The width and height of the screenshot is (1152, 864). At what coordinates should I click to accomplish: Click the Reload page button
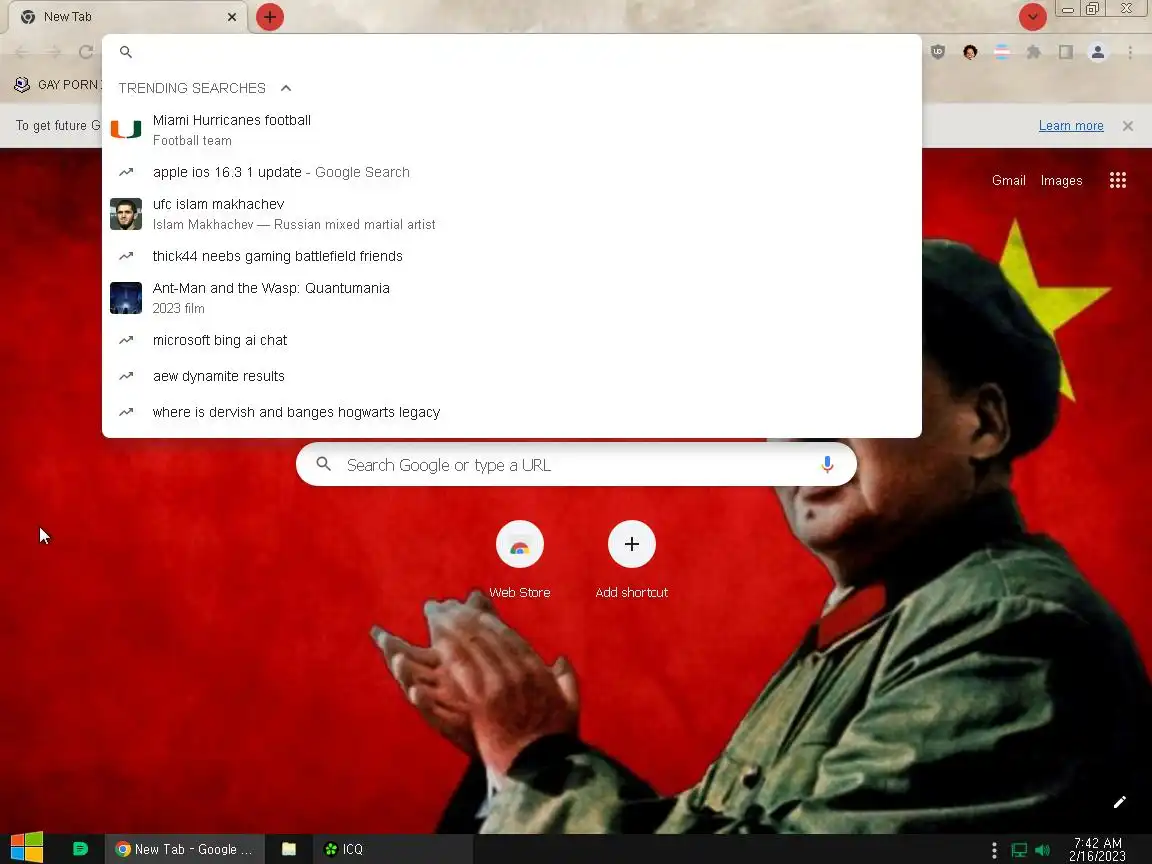pos(86,52)
